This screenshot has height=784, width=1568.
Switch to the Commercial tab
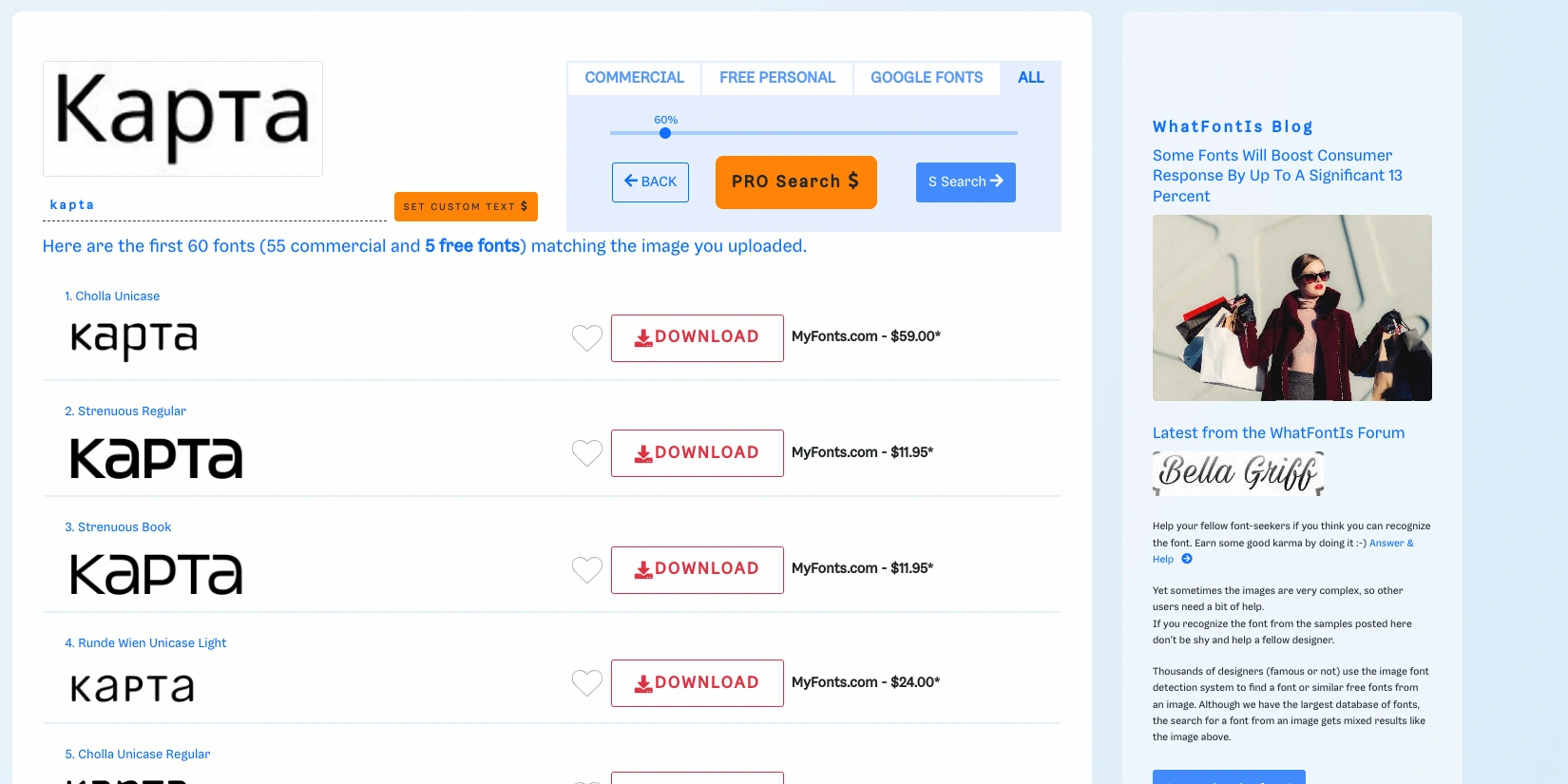[634, 78]
